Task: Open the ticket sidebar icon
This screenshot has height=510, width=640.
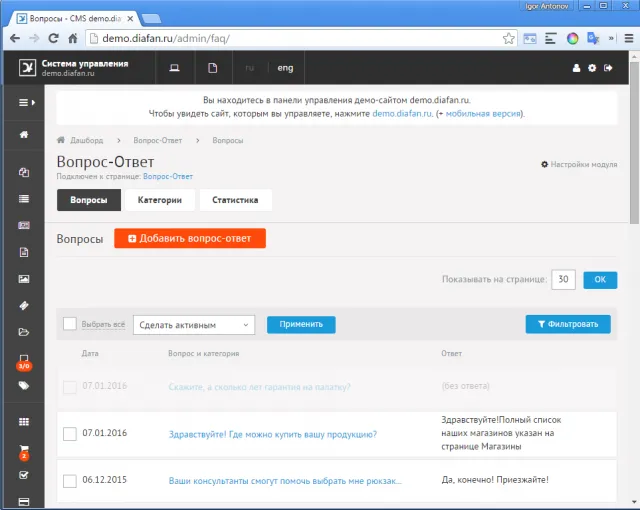Action: [x=24, y=305]
